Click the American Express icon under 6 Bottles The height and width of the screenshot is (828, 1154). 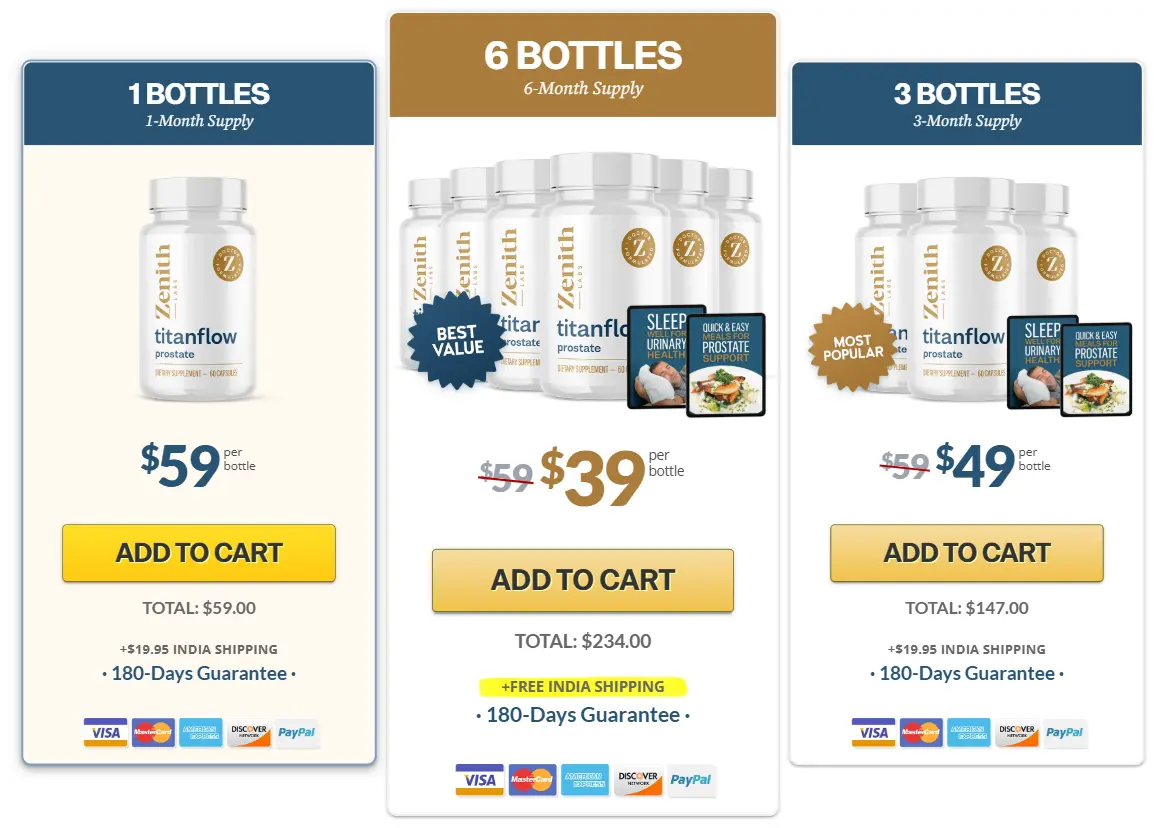[585, 780]
